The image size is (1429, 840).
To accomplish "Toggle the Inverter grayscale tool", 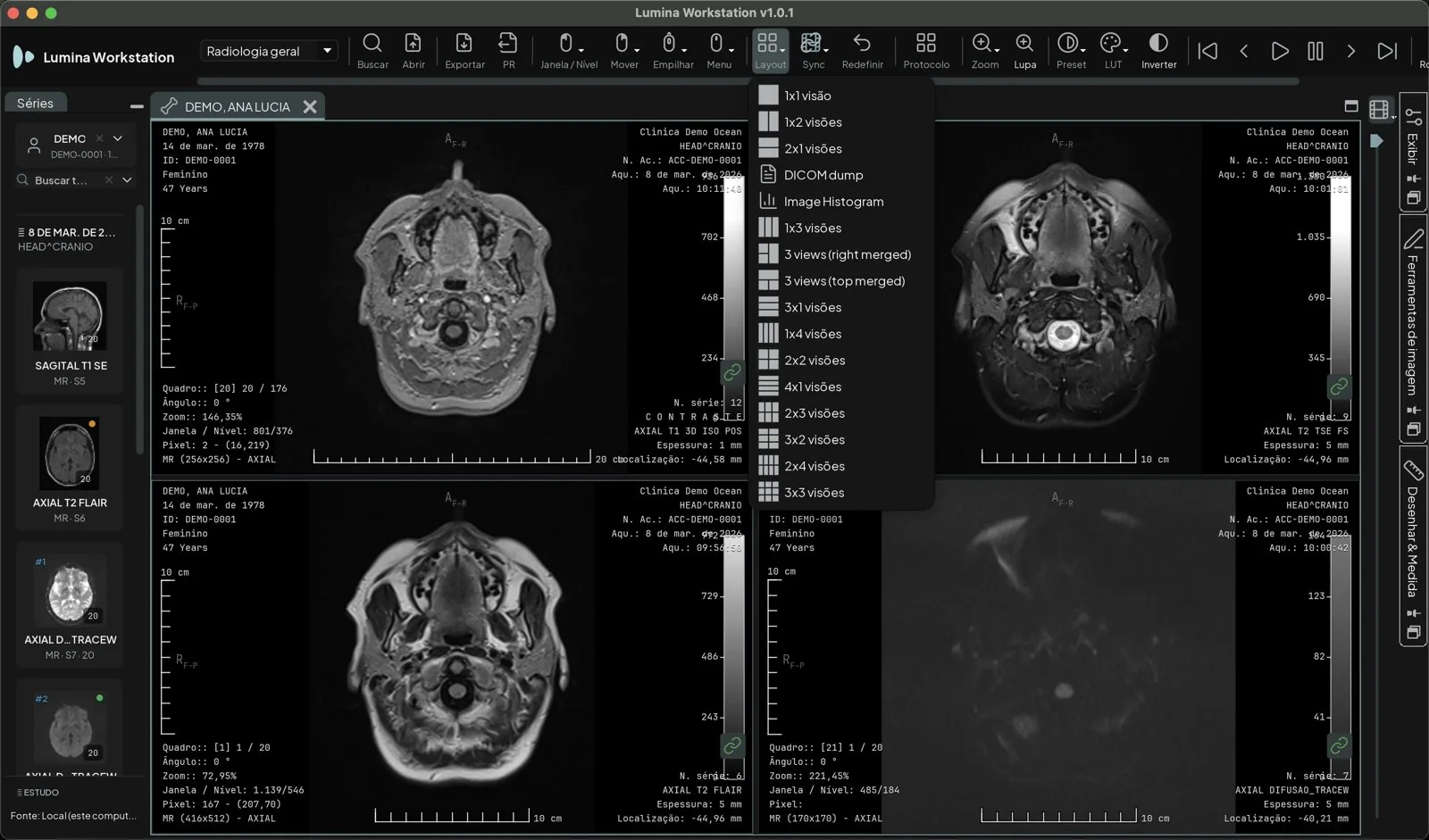I will (1158, 51).
